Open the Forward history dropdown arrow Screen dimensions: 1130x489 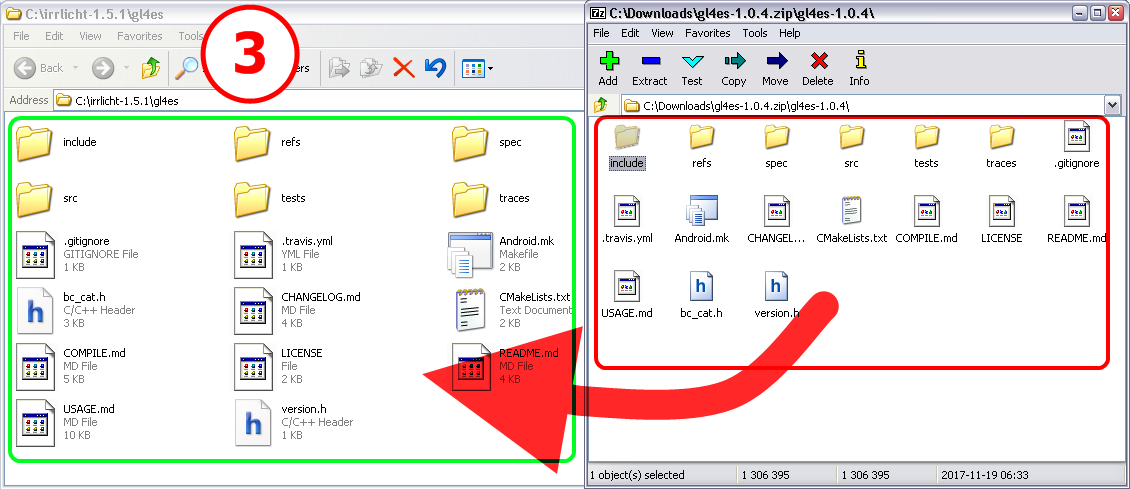pos(127,68)
